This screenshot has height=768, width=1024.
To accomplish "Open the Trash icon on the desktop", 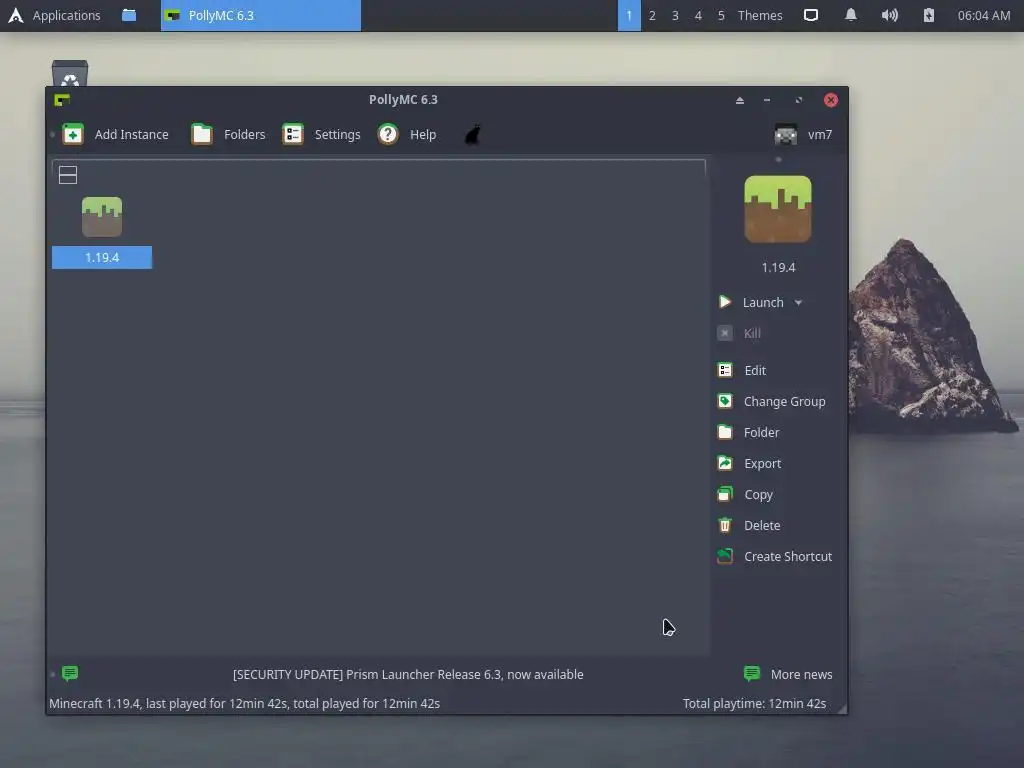I will 70,73.
